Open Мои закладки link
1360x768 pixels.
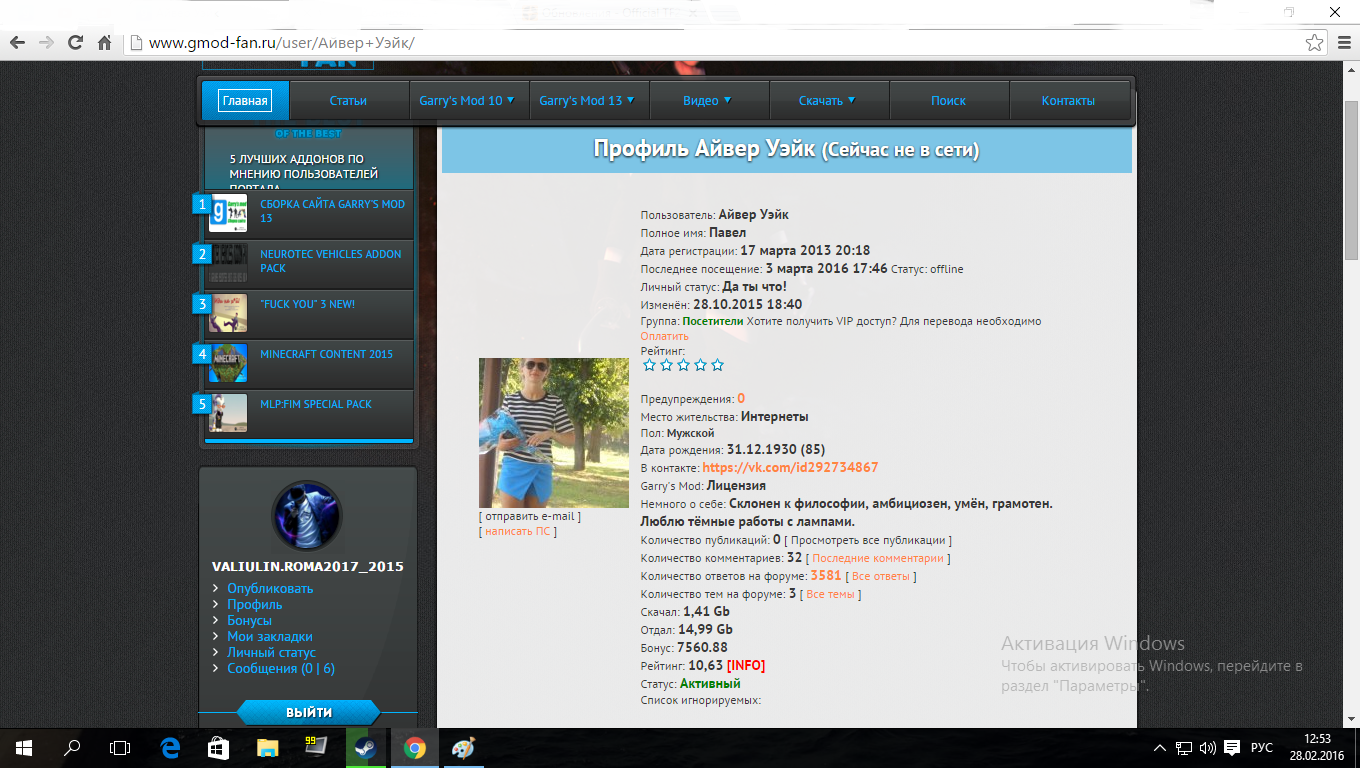(x=270, y=636)
